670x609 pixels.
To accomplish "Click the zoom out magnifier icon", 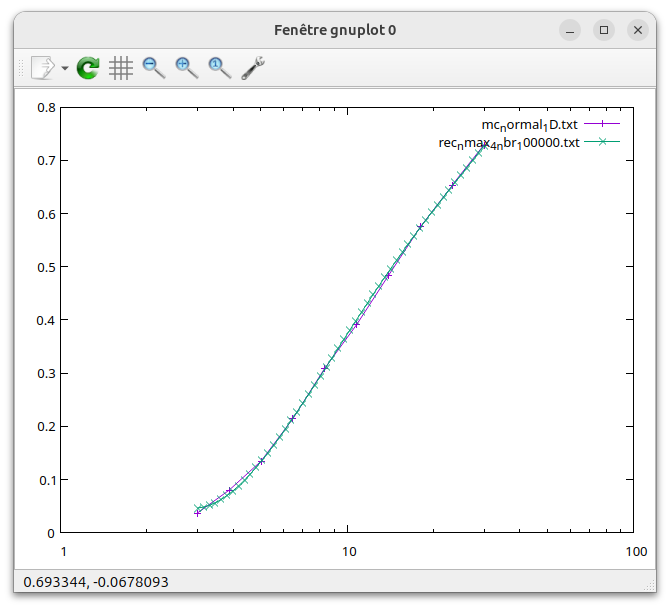I will click(154, 68).
